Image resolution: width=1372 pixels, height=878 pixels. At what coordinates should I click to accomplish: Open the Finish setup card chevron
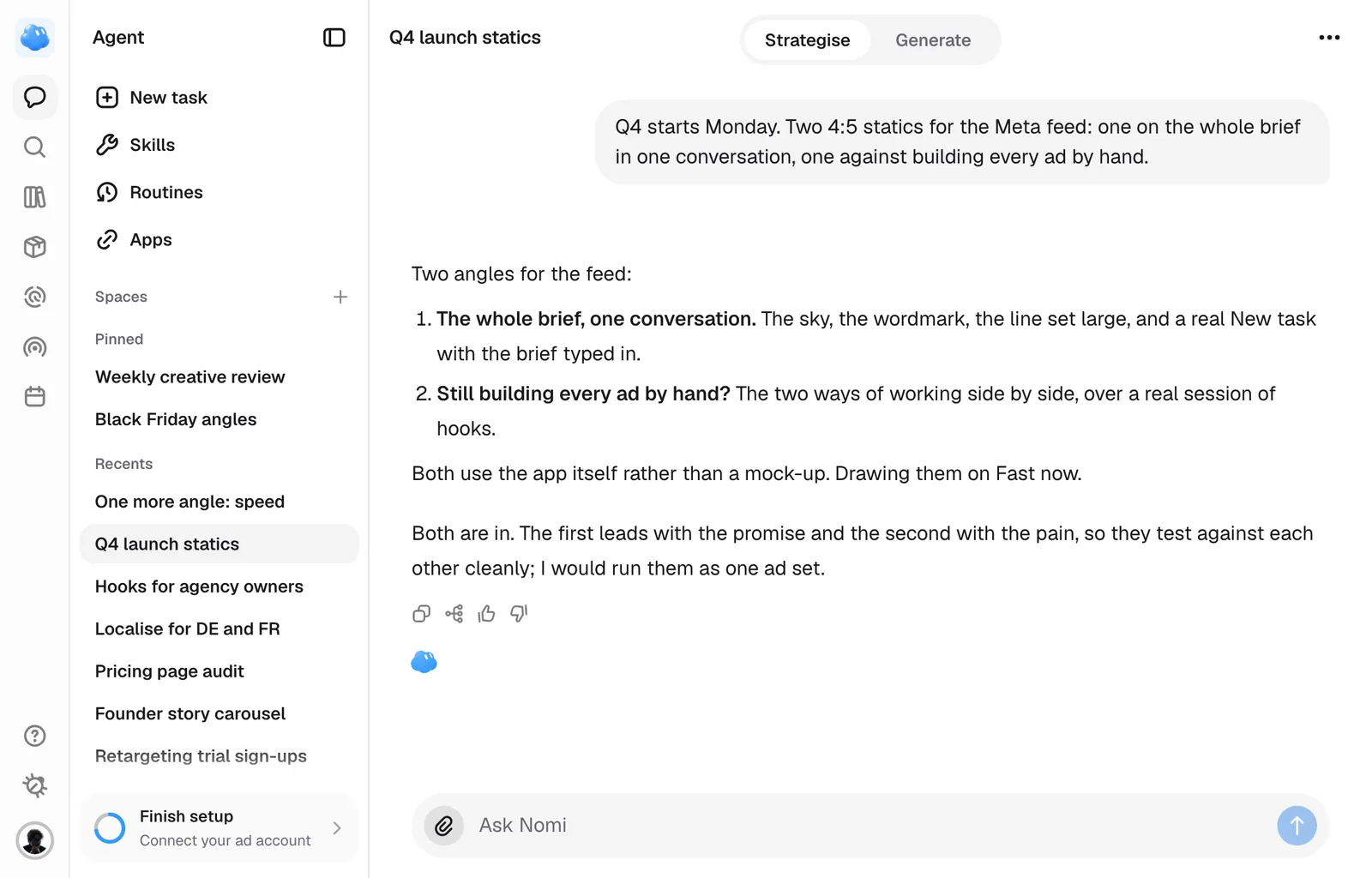[x=337, y=828]
